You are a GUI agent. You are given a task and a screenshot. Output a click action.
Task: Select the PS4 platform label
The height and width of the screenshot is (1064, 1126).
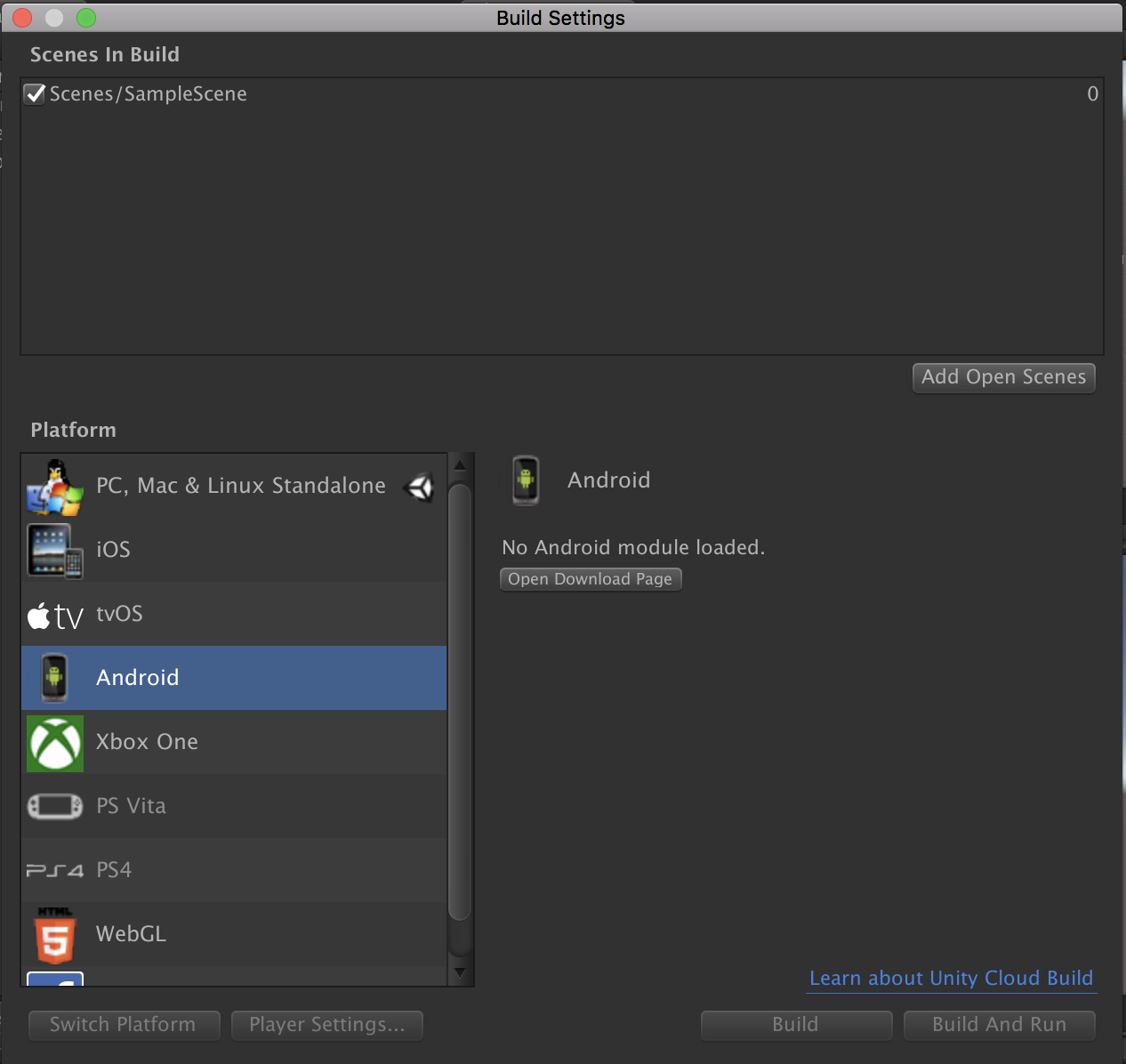[x=114, y=870]
